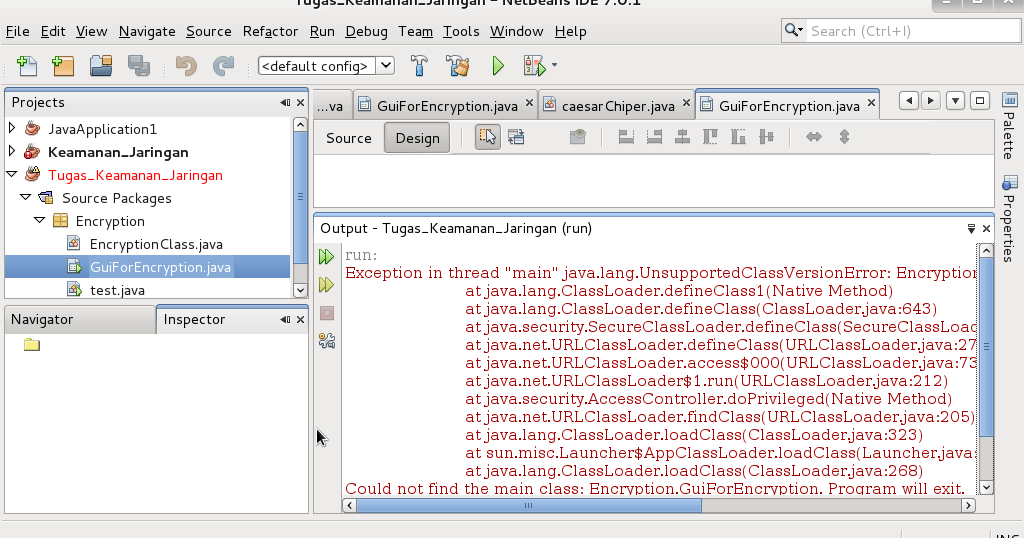Open the File menu
Screen dimensions: 1024x538
[x=18, y=31]
